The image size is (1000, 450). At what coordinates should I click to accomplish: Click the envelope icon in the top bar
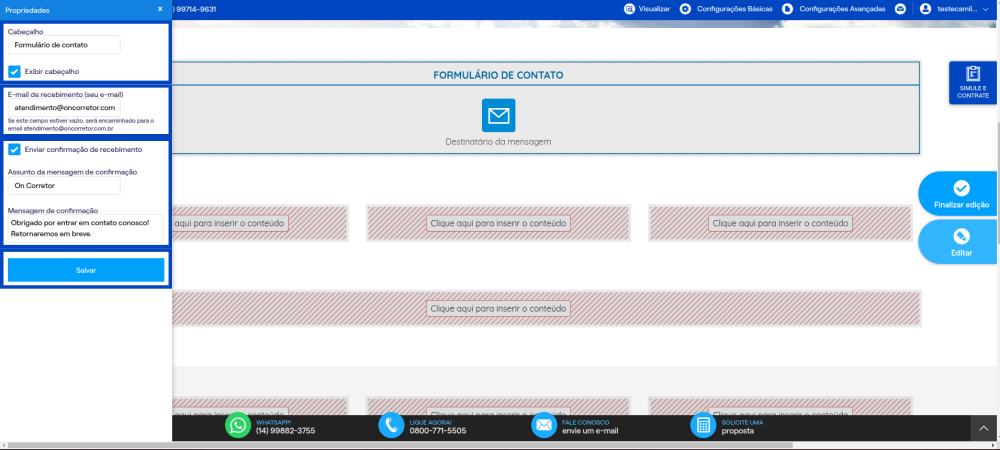point(900,9)
